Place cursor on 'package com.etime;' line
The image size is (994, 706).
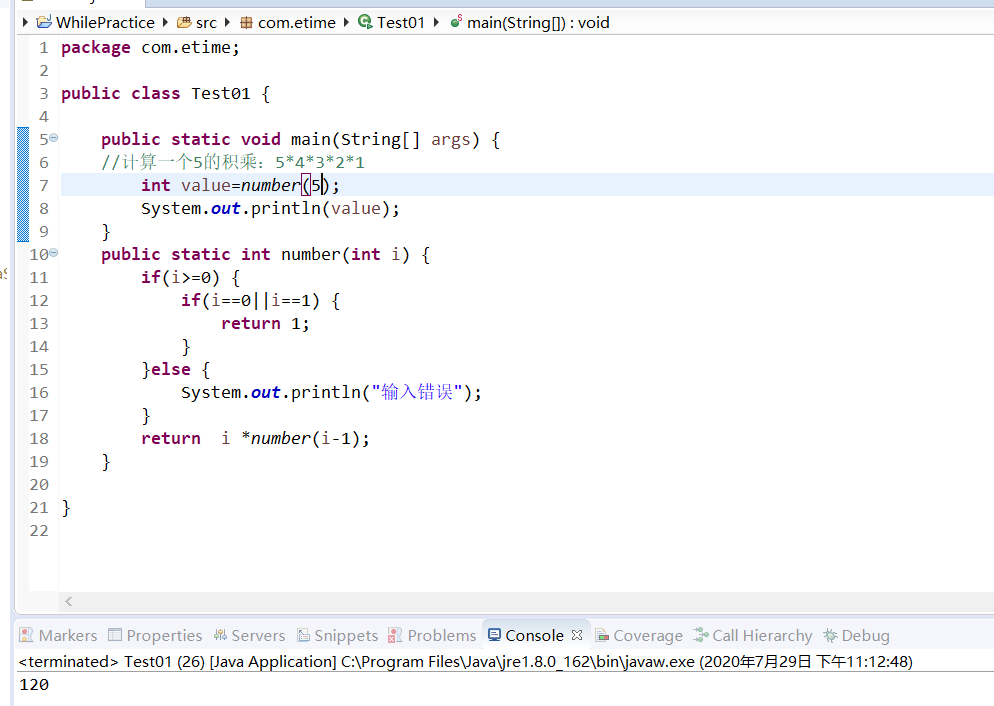(x=150, y=48)
